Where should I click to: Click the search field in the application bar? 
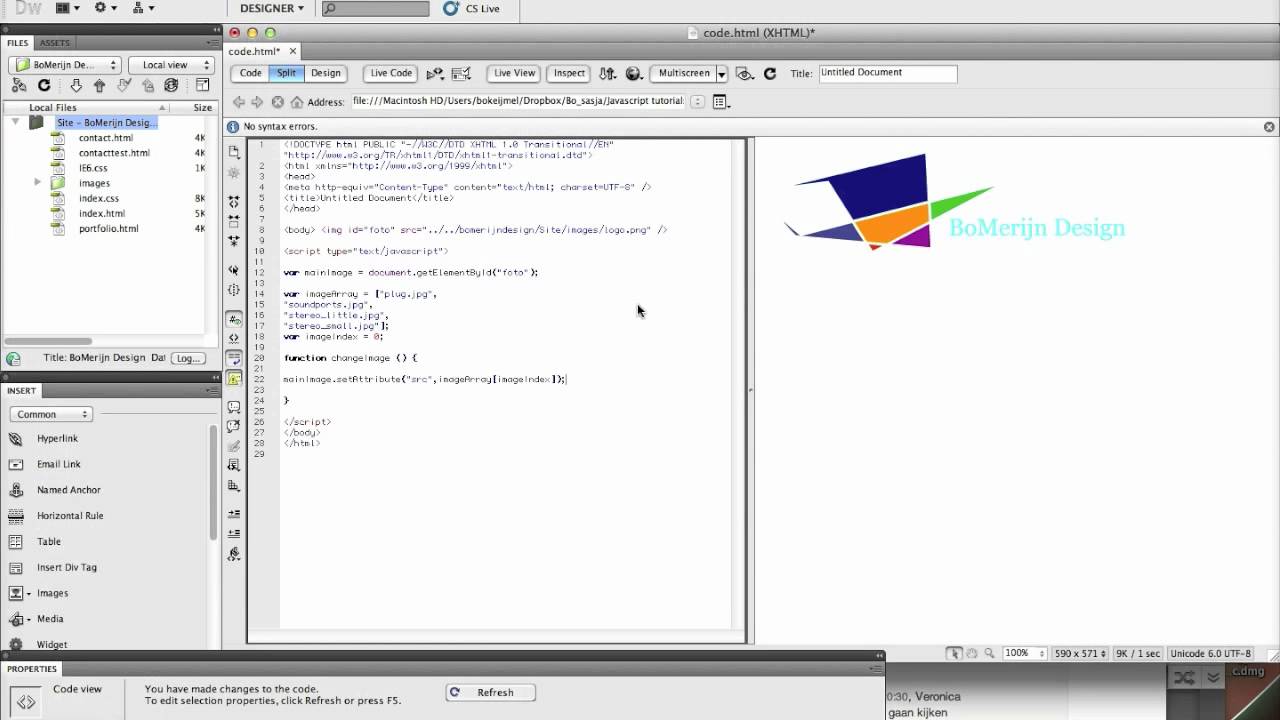[376, 8]
